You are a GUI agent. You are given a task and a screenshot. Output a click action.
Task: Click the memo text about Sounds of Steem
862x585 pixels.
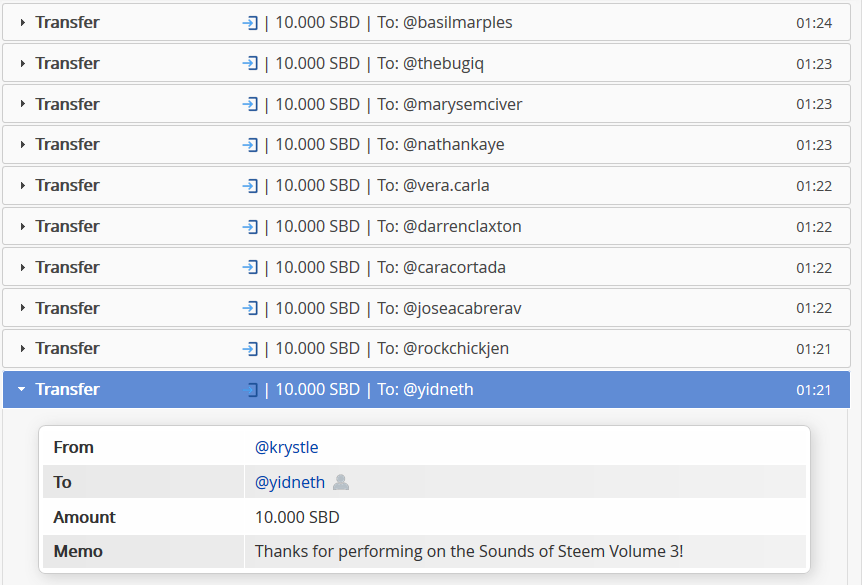[x=469, y=551]
